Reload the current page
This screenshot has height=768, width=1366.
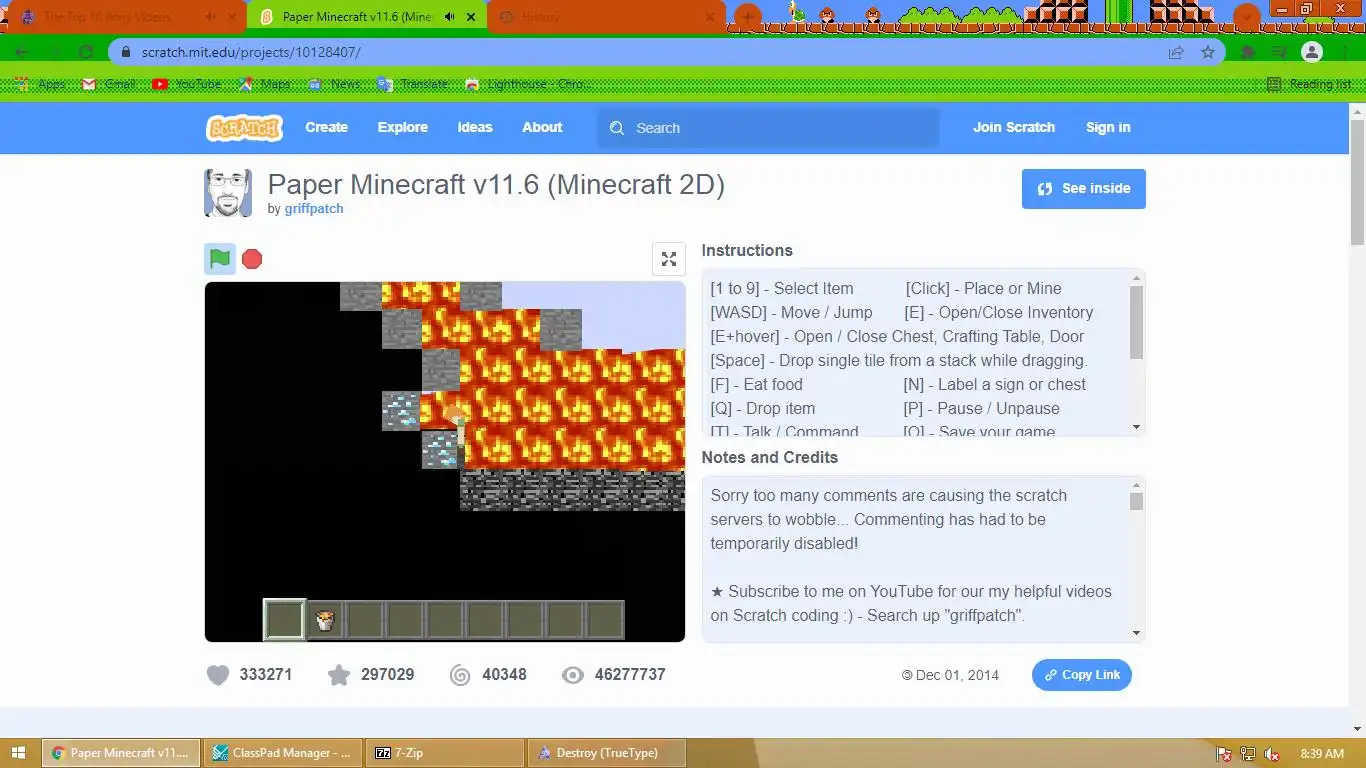pos(86,52)
